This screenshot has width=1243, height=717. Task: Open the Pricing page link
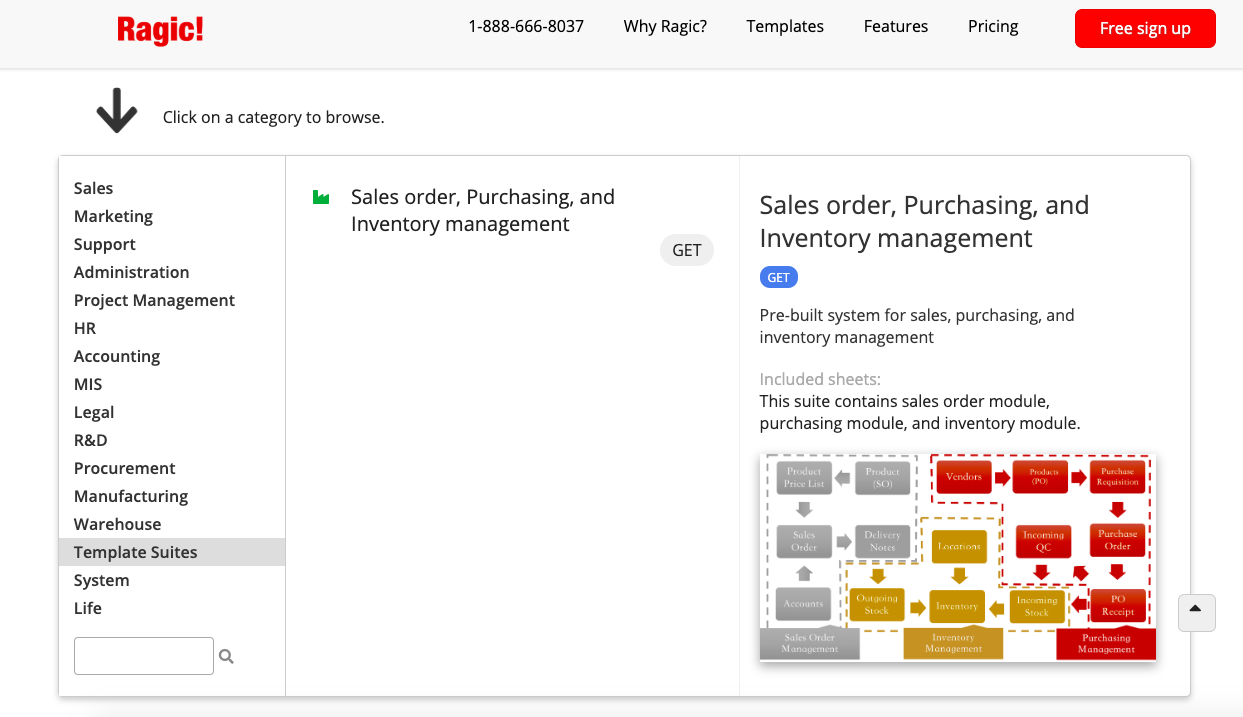point(992,27)
